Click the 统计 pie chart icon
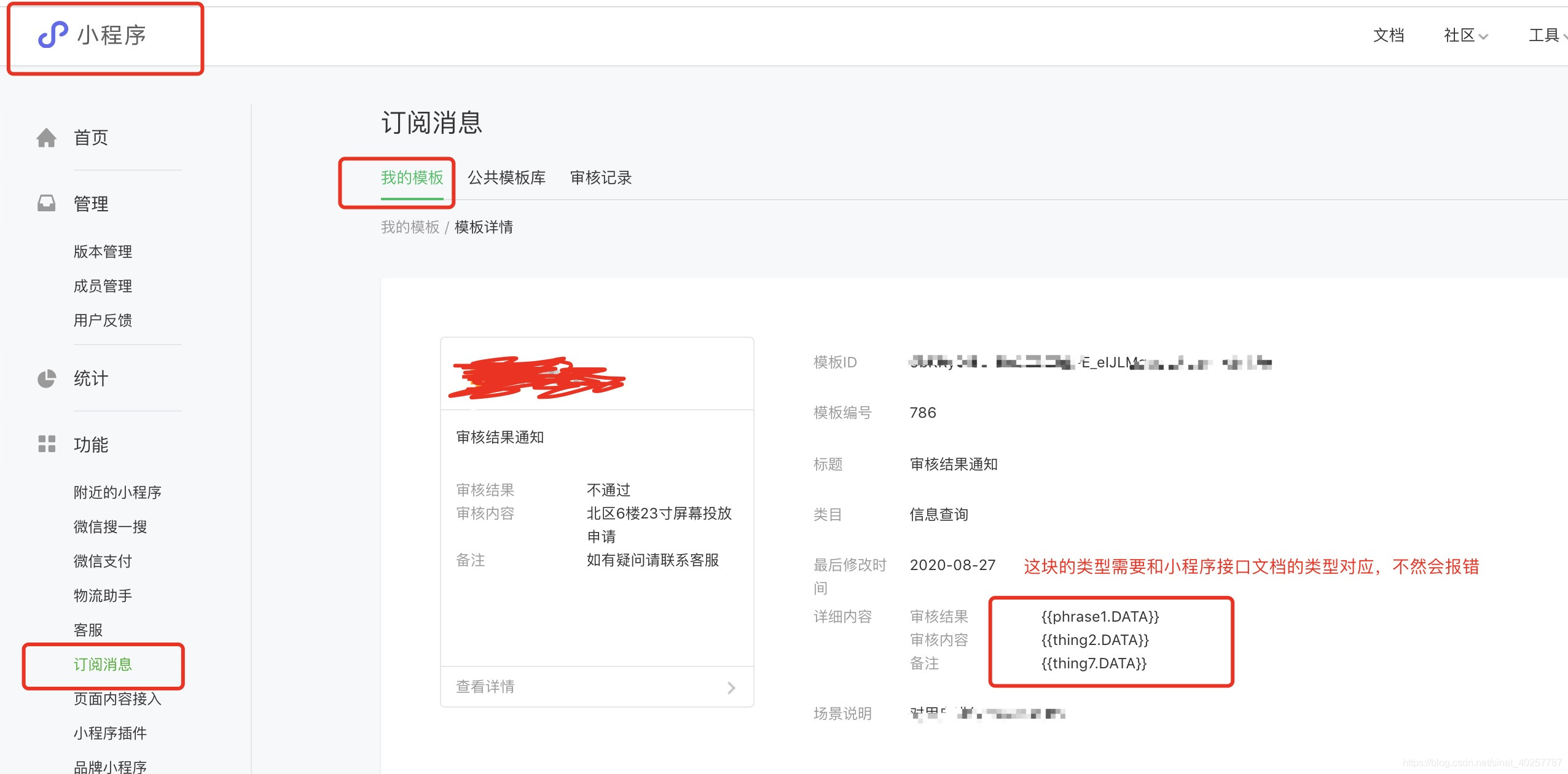Viewport: 1568px width, 774px height. (46, 378)
